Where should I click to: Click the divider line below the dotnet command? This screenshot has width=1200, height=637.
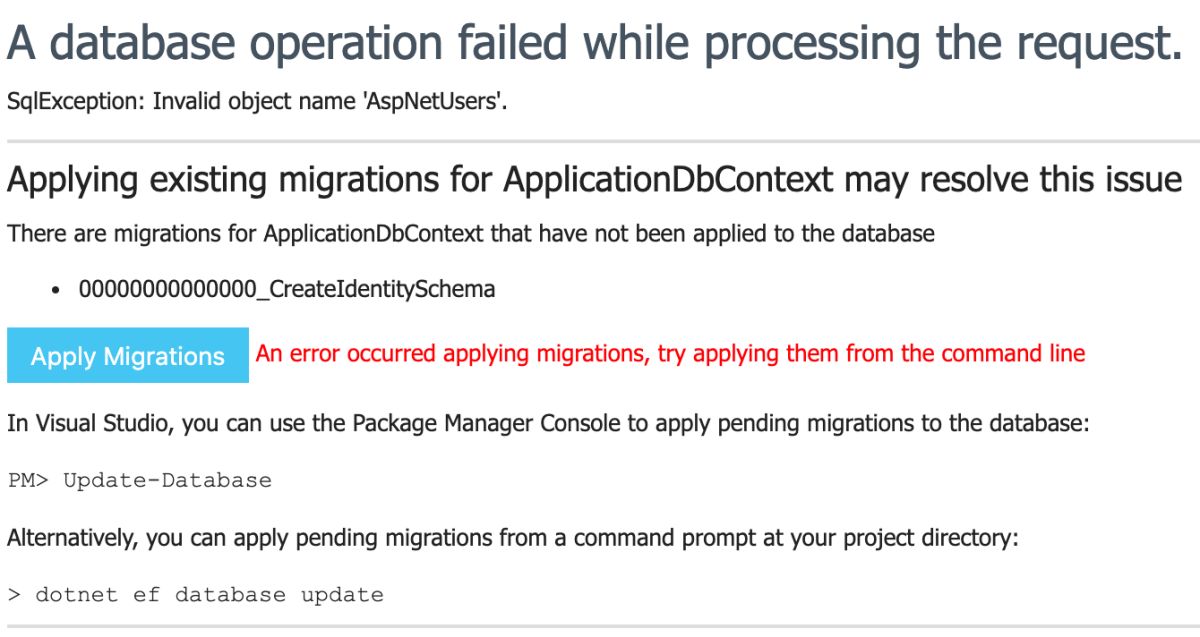tap(600, 627)
